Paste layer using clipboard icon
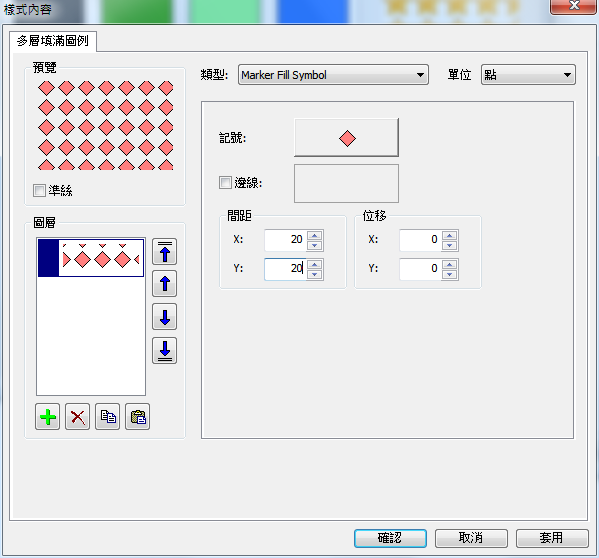The width and height of the screenshot is (599, 558). coord(138,417)
